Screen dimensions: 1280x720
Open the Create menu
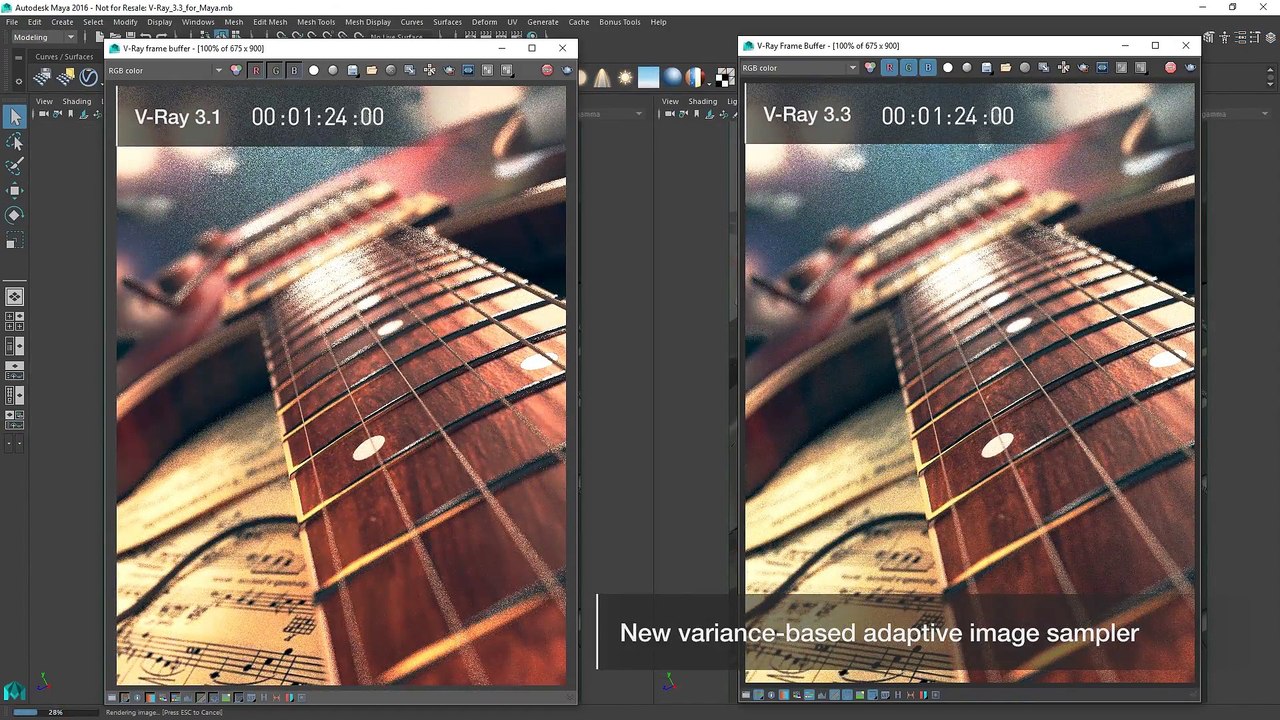click(x=62, y=22)
